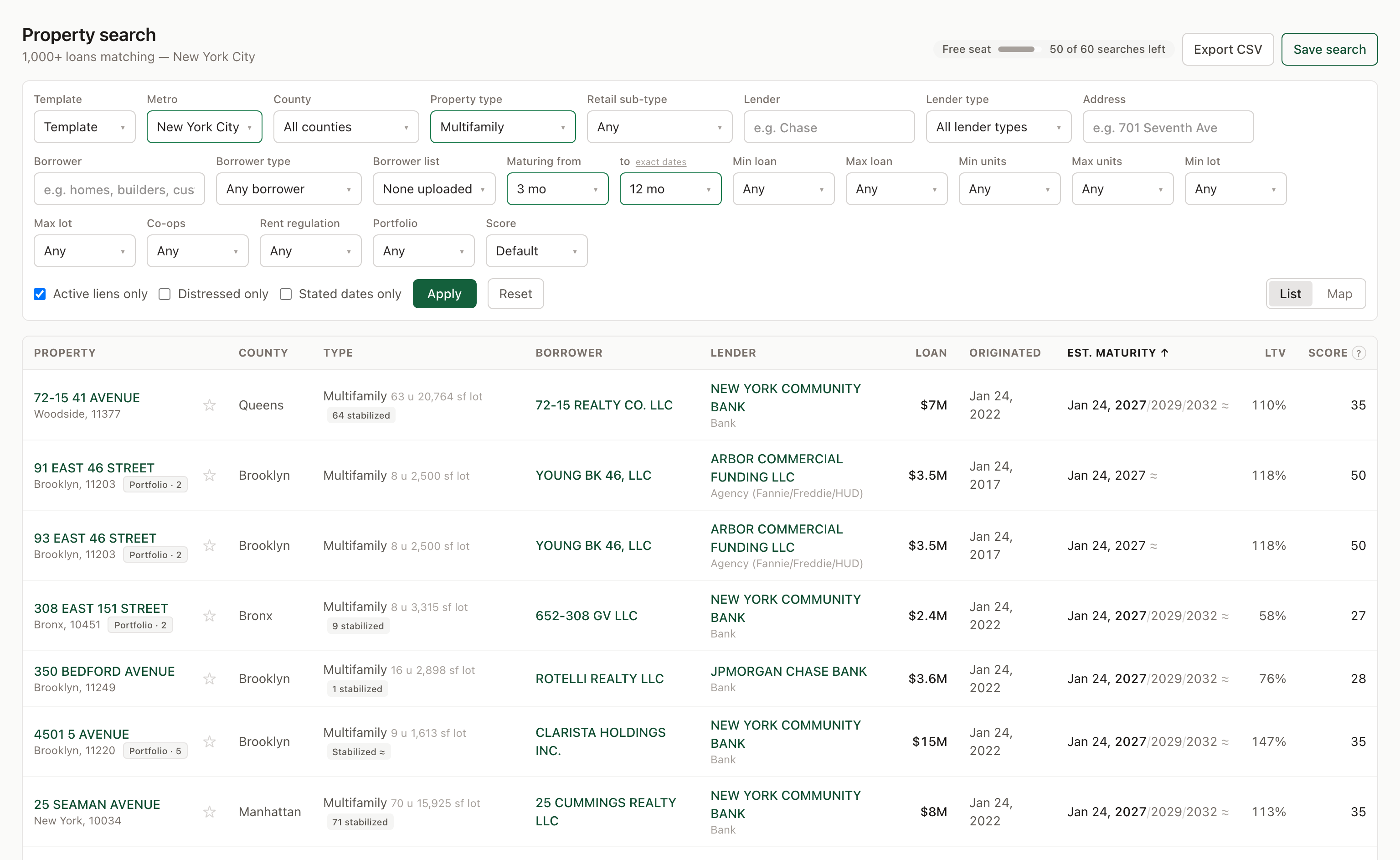Viewport: 1400px width, 860px height.
Task: Click the Portfolio · 5 tag
Action: (154, 751)
